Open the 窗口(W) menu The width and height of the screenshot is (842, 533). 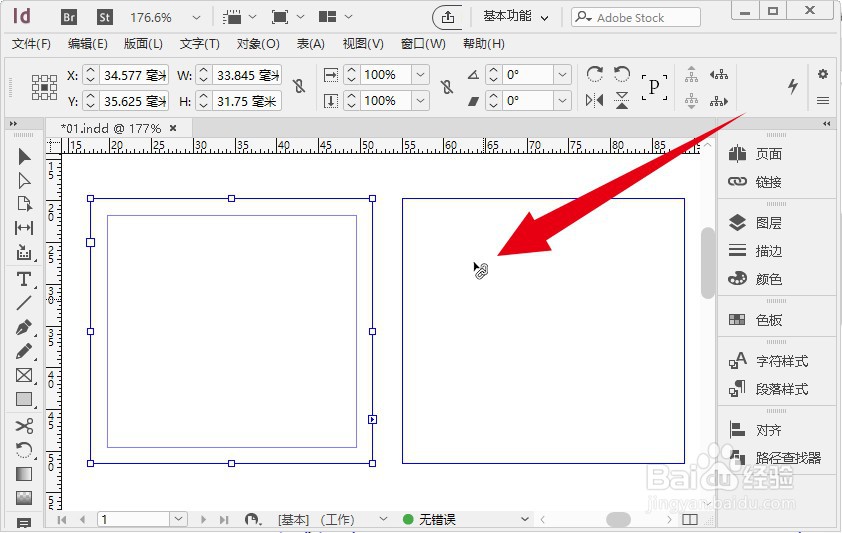pyautogui.click(x=423, y=44)
